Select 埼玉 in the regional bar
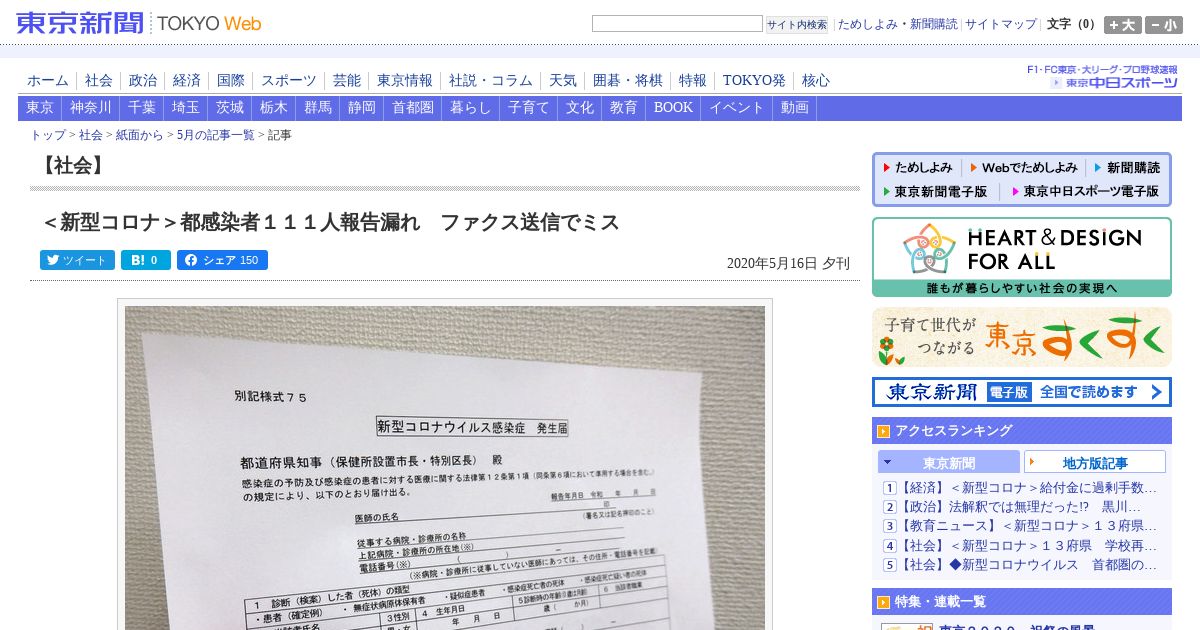This screenshot has width=1200, height=630. (186, 108)
